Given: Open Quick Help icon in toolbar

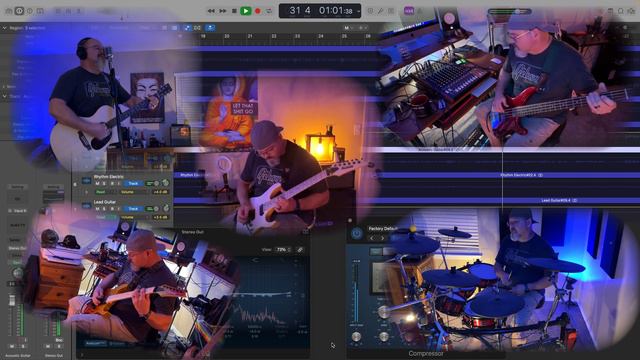Looking at the screenshot, I should pyautogui.click(x=29, y=11).
